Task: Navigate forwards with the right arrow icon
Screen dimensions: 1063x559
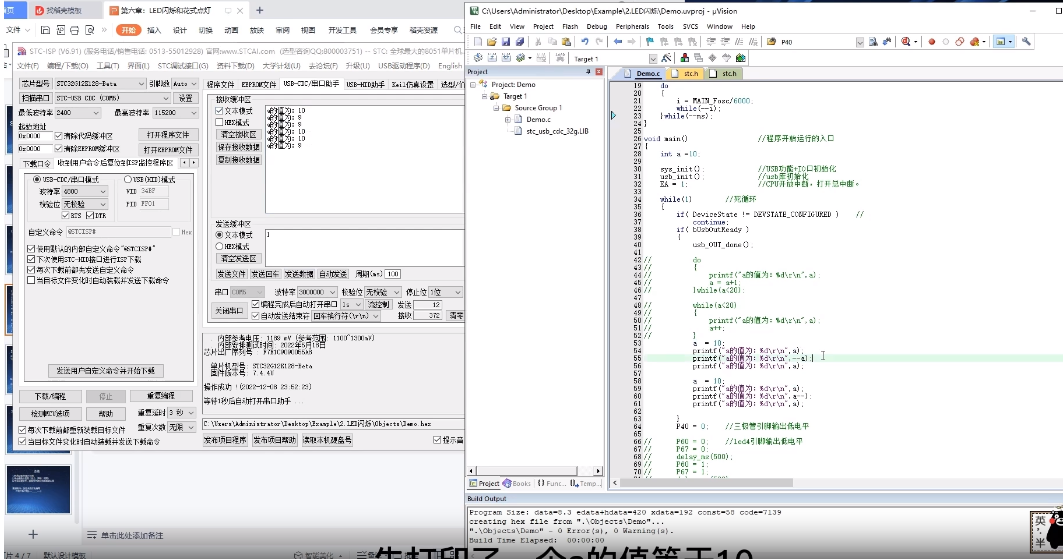Action: tap(631, 42)
